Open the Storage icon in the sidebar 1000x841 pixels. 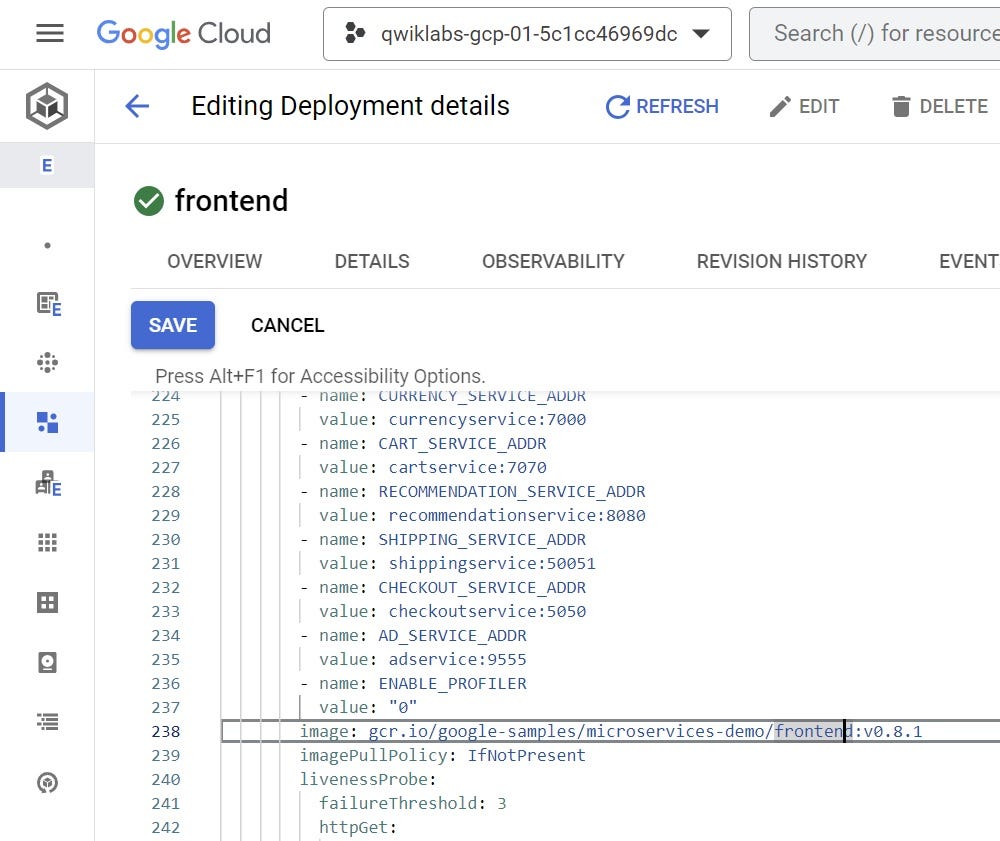47,662
